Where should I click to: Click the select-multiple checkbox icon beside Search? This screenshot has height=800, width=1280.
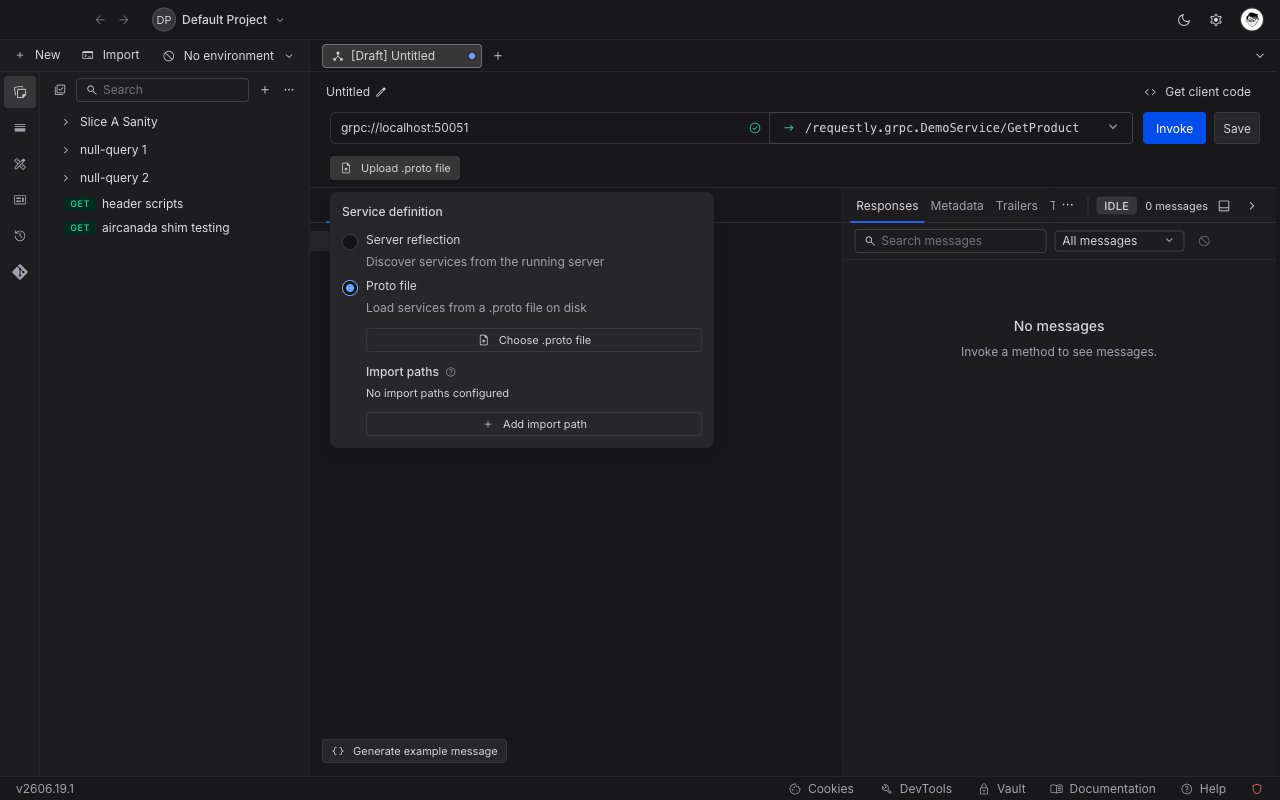coord(60,90)
